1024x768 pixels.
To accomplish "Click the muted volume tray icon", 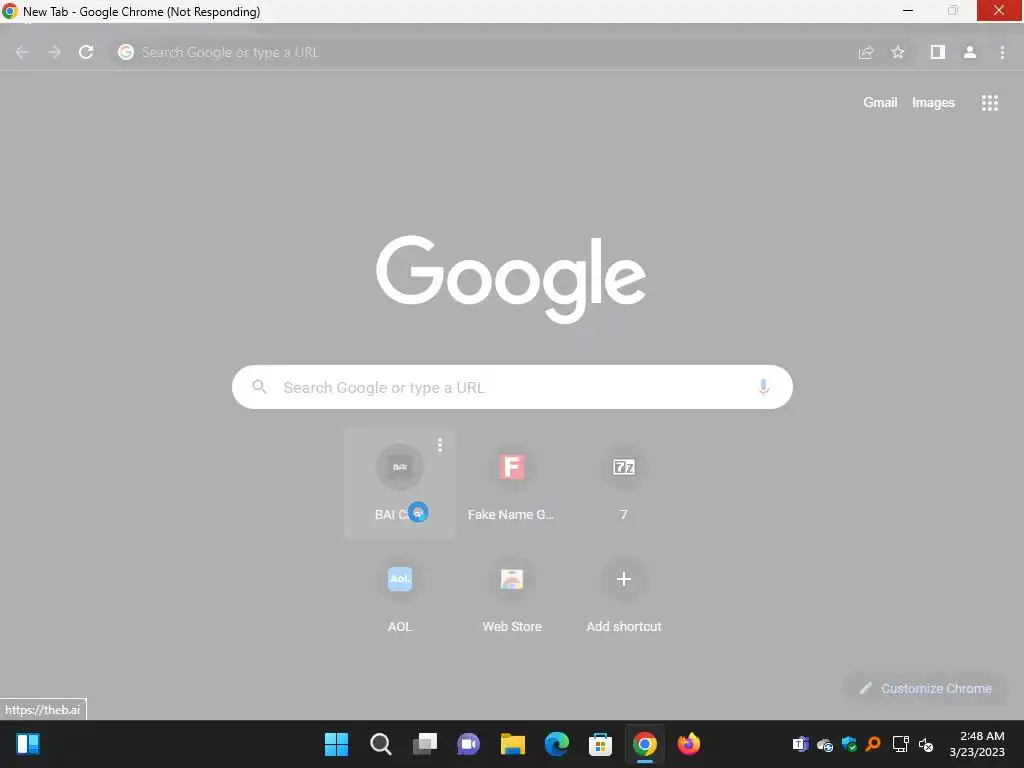I will point(926,744).
